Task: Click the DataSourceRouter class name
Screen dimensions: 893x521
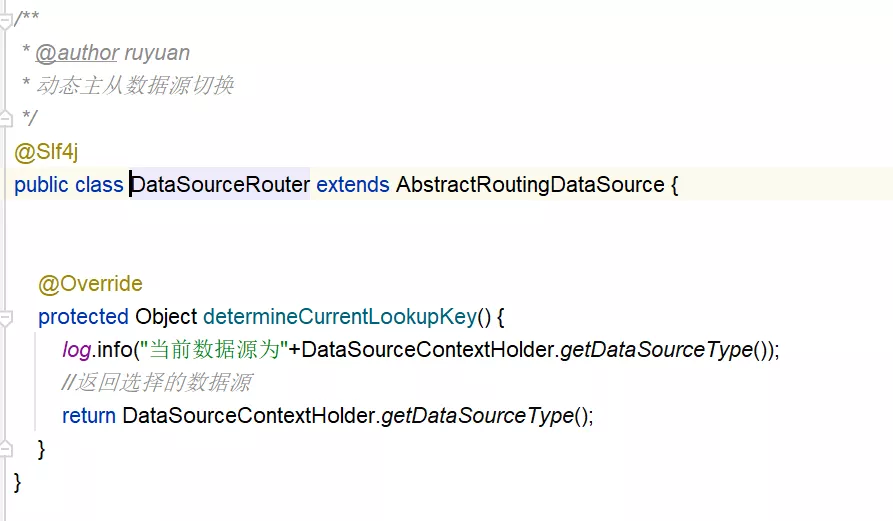Action: point(221,185)
